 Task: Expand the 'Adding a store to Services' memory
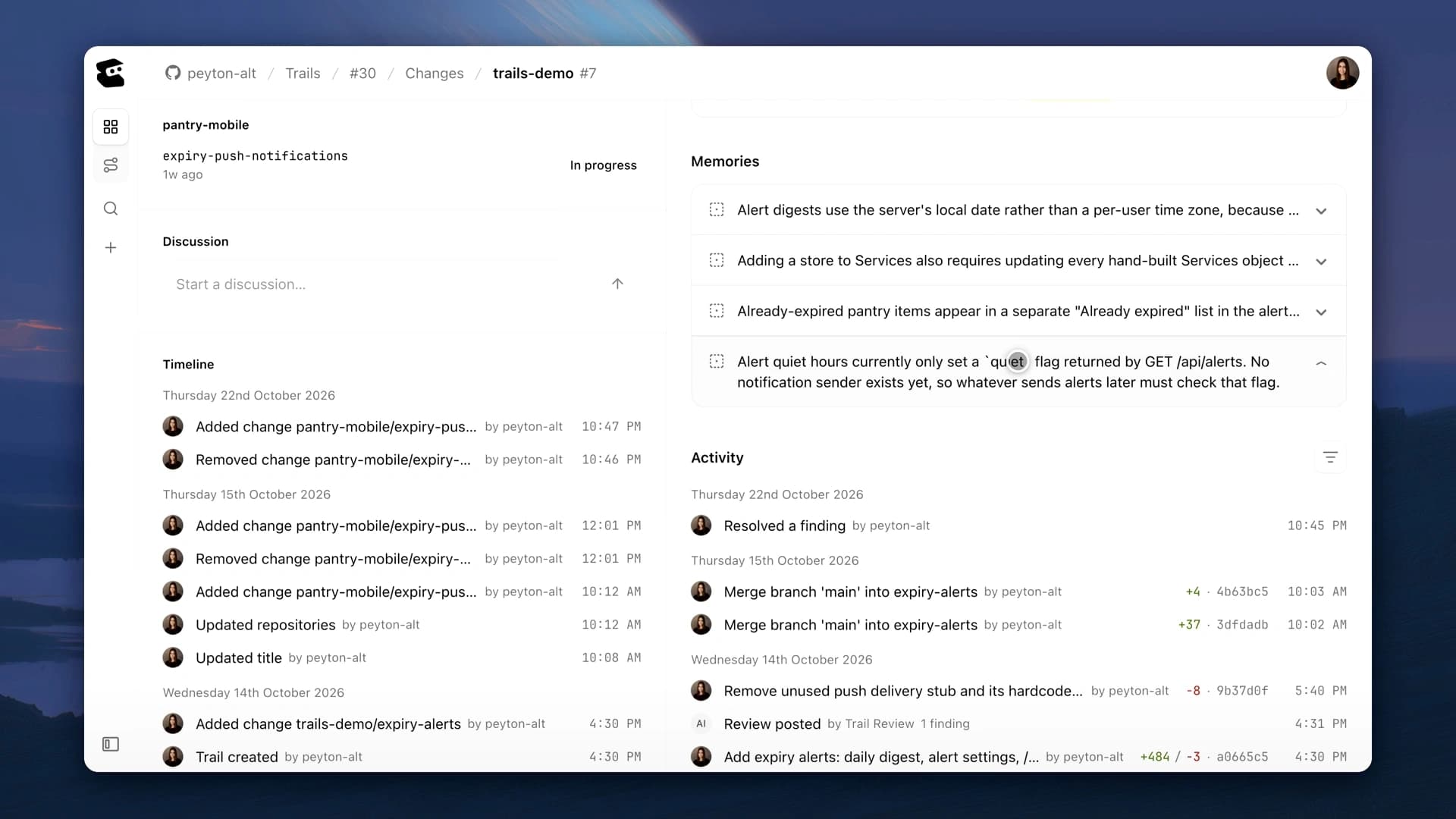[1321, 262]
